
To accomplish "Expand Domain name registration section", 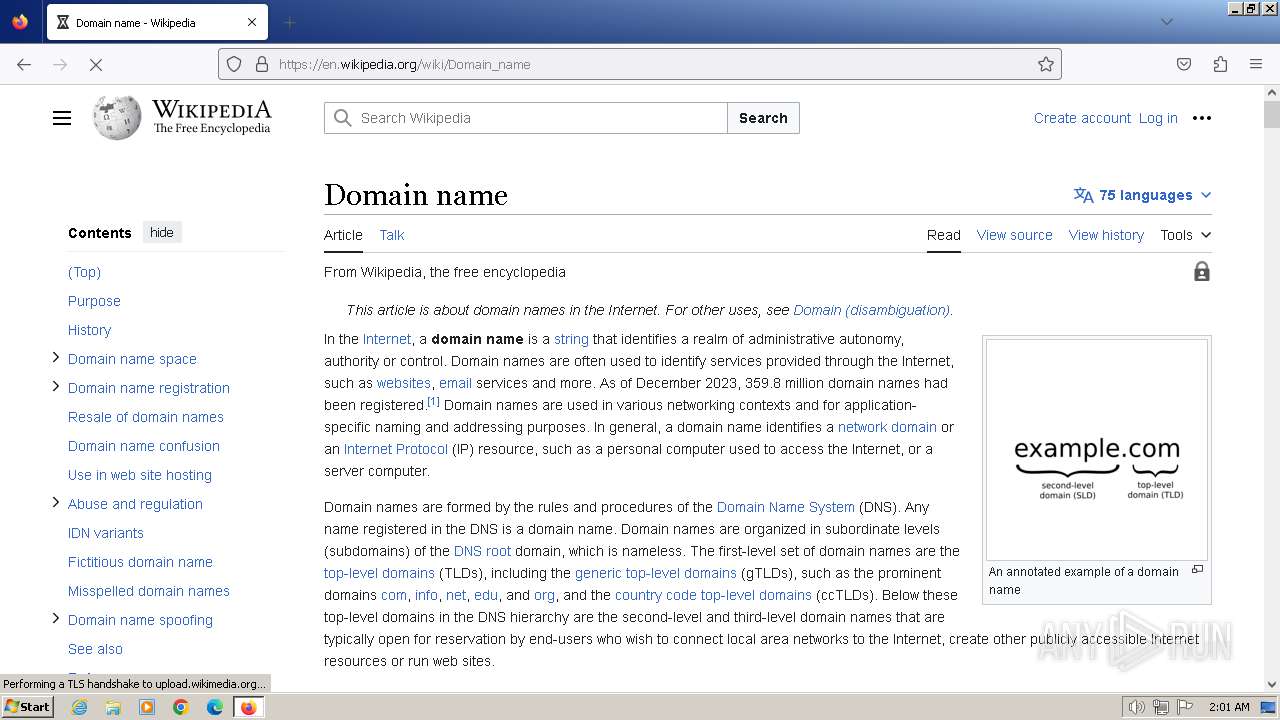I will 56,387.
